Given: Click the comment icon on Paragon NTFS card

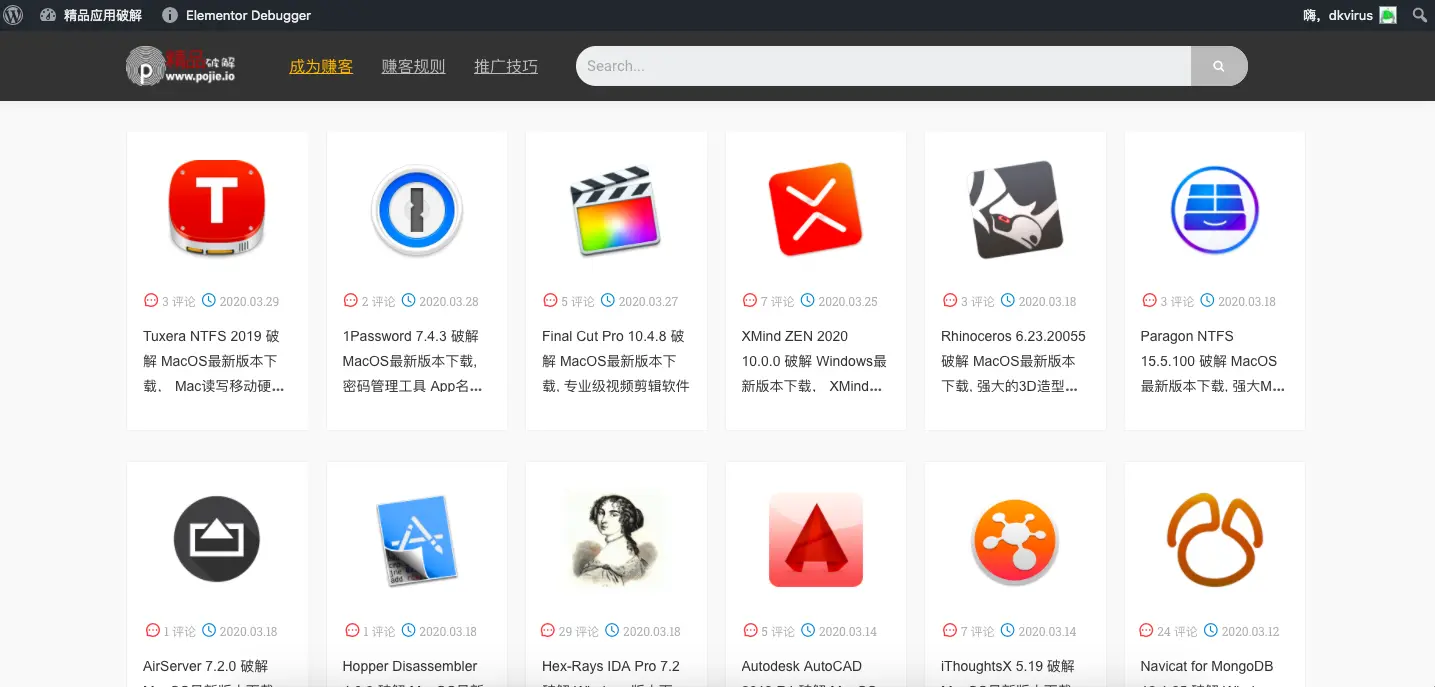Looking at the screenshot, I should pos(1149,300).
